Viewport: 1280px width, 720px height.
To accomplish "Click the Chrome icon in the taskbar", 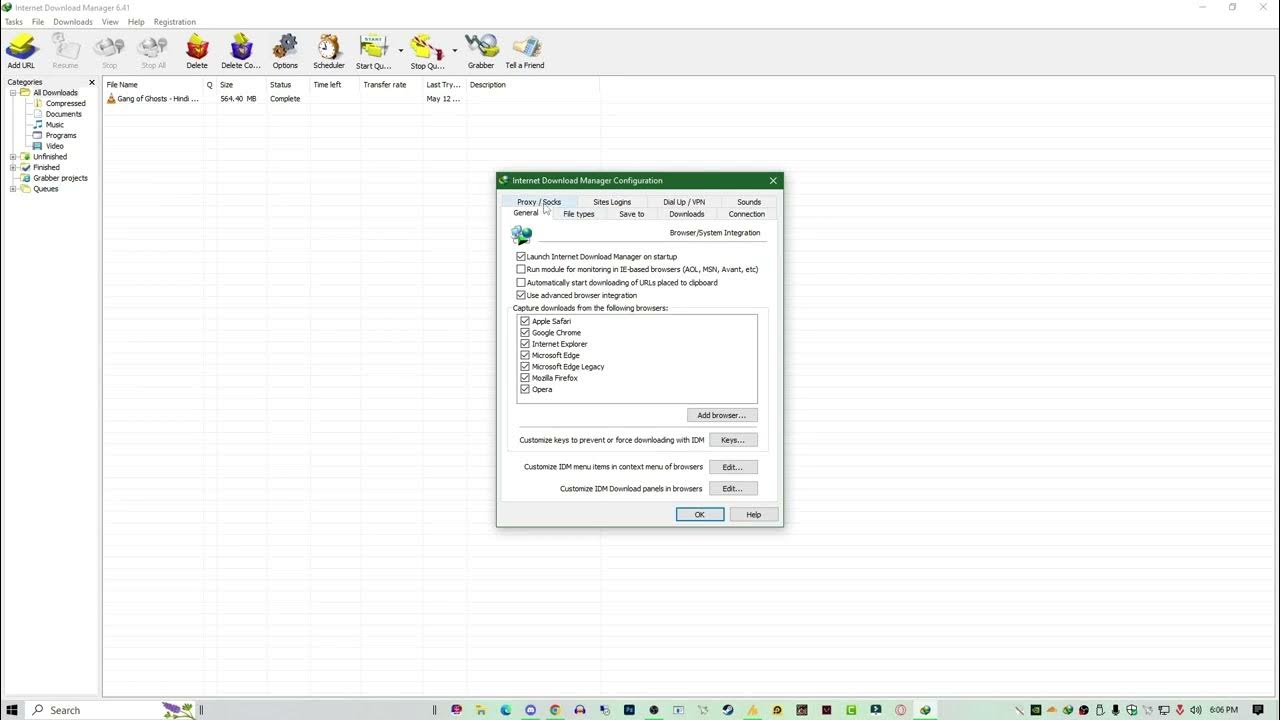I will click(x=554, y=710).
